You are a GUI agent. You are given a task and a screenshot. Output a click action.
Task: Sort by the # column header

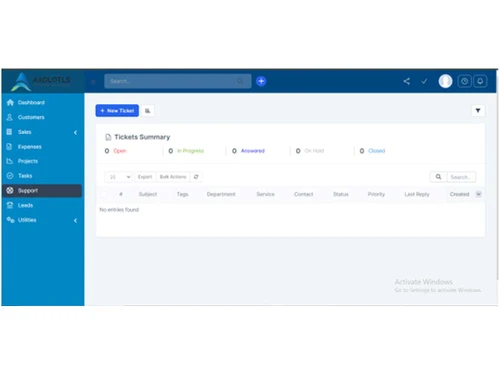click(121, 194)
